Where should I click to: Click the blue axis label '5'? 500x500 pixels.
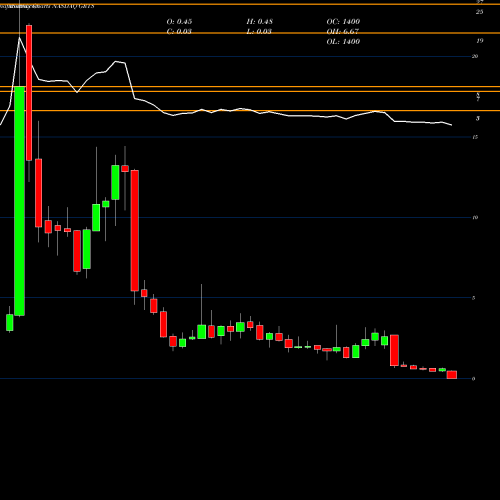click(x=474, y=298)
